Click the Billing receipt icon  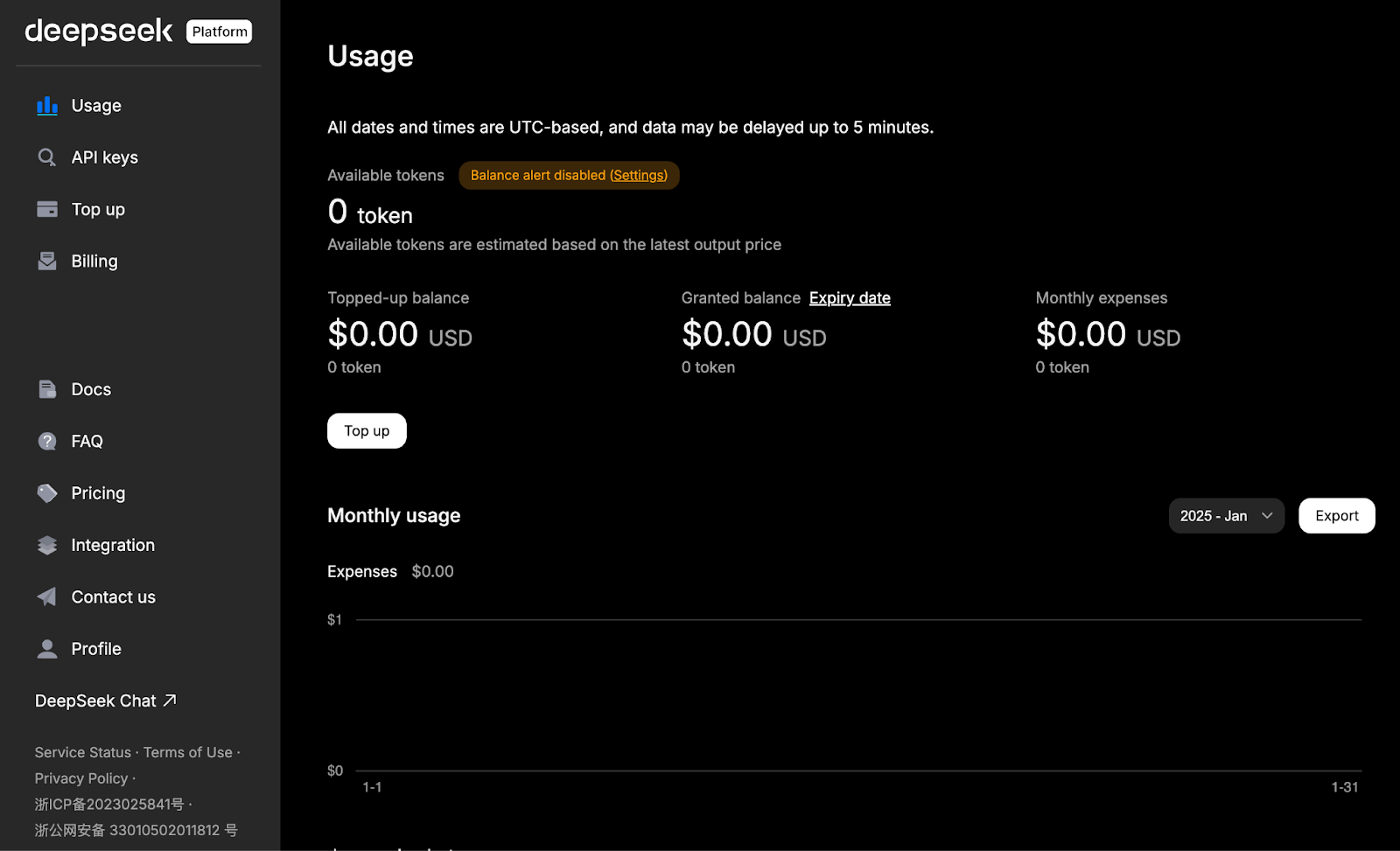pos(47,261)
